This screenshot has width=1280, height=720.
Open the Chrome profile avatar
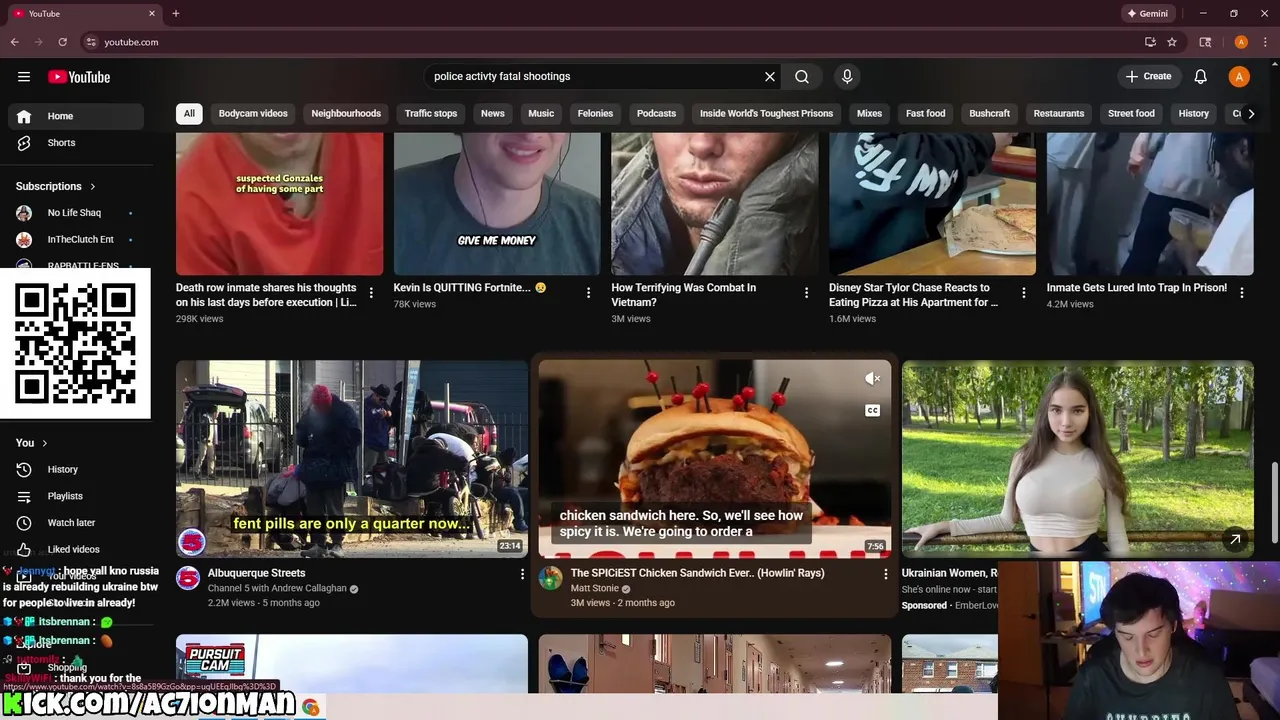1241,42
